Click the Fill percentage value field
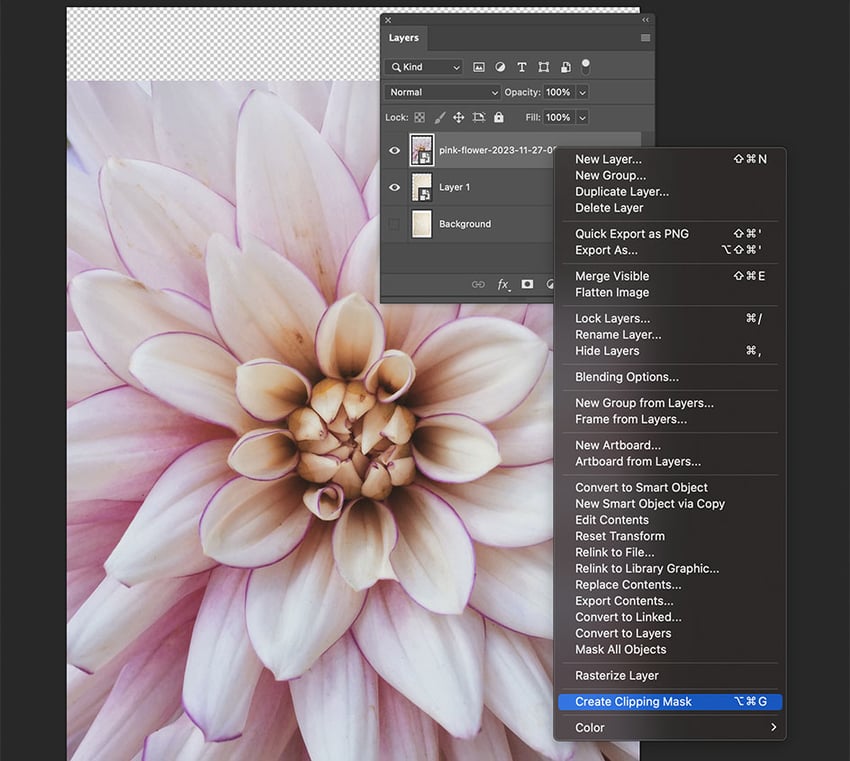The image size is (850, 761). [558, 117]
